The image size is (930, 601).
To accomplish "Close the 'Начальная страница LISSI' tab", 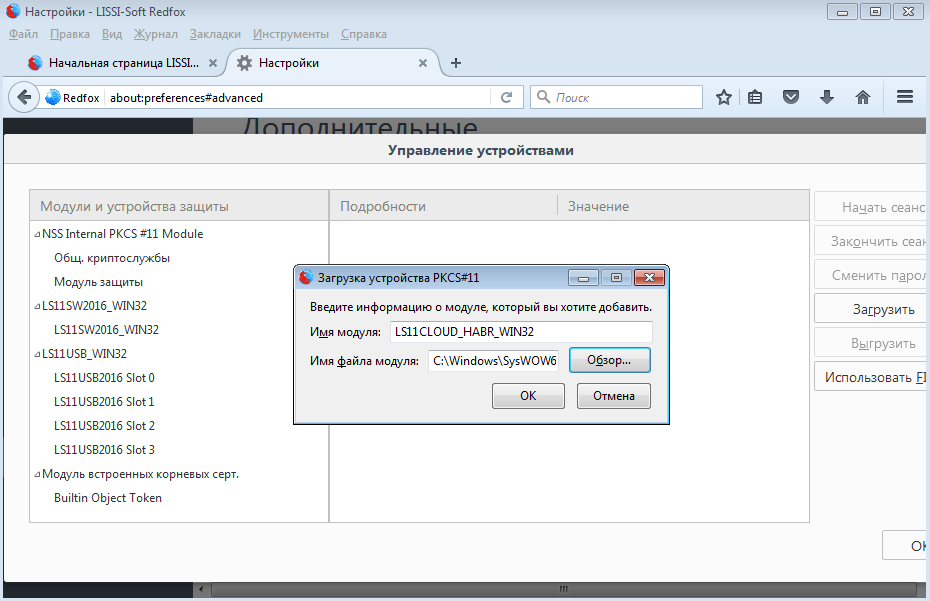I will 213,63.
